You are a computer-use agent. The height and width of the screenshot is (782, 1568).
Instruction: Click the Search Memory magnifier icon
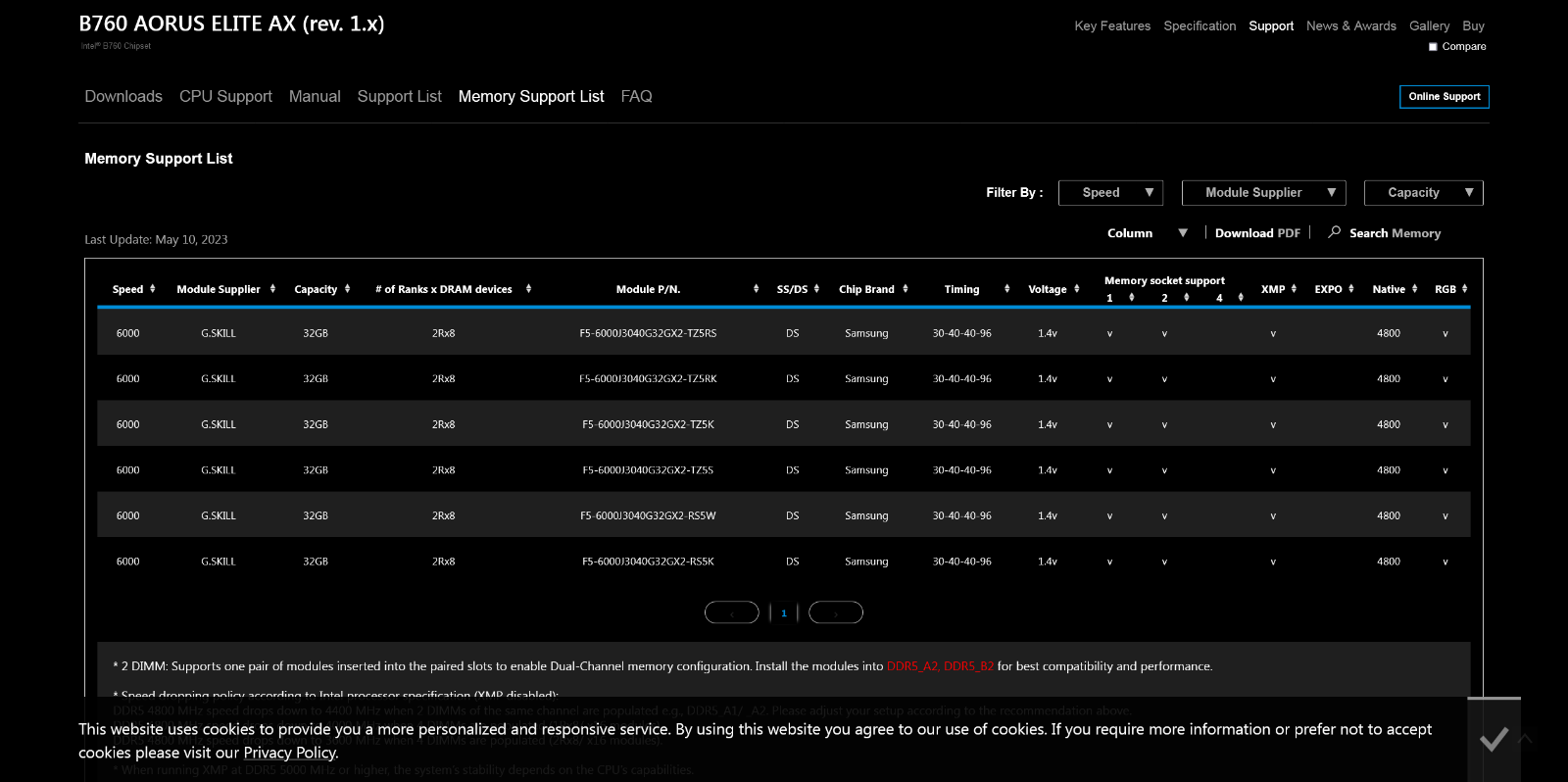tap(1334, 232)
